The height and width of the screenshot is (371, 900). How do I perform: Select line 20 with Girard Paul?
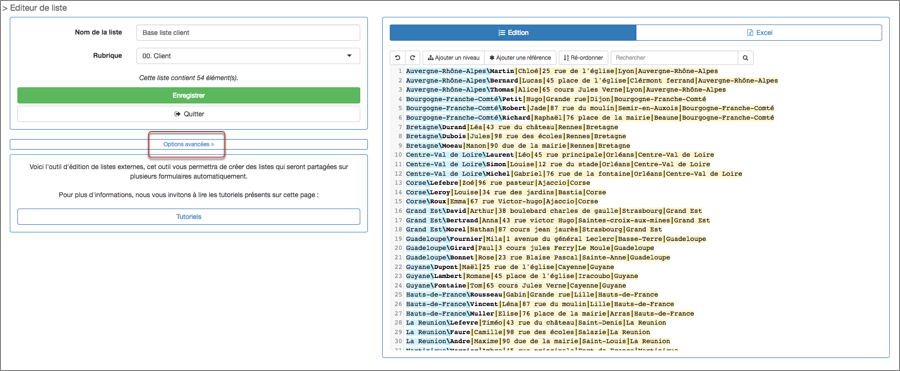click(x=530, y=248)
